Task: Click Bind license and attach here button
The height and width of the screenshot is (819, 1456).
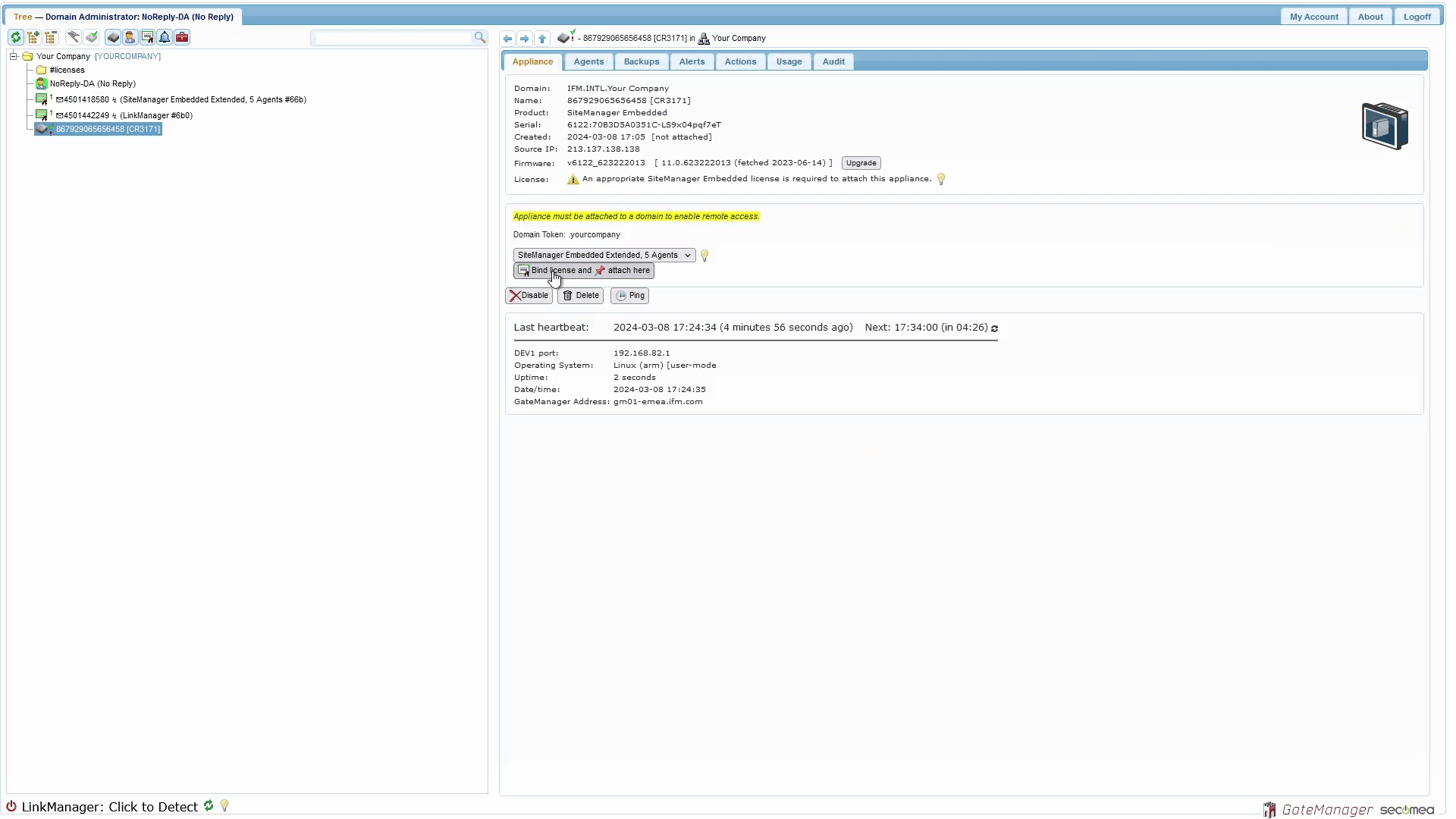Action: 583,271
